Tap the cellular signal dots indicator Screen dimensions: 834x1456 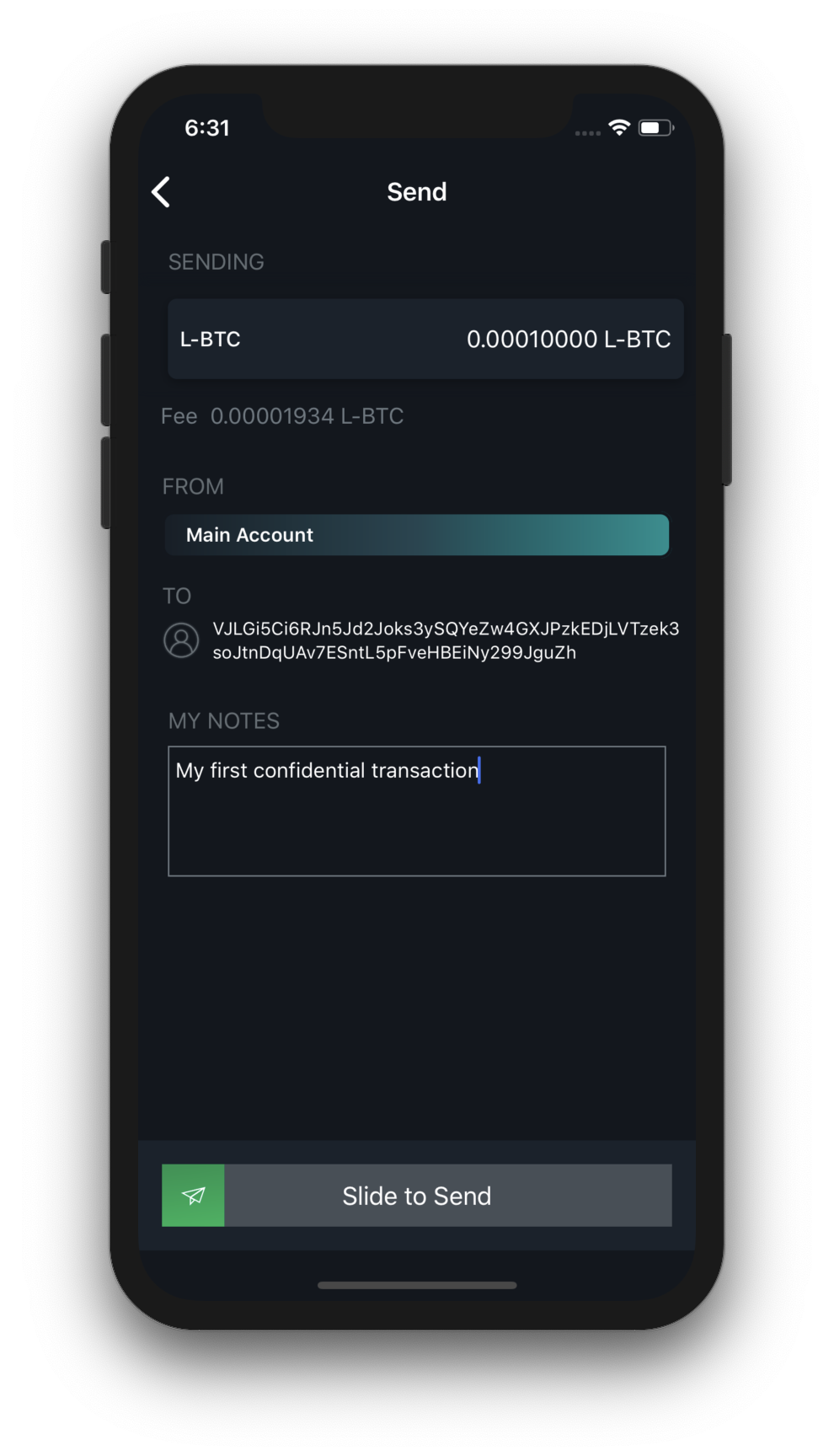587,133
